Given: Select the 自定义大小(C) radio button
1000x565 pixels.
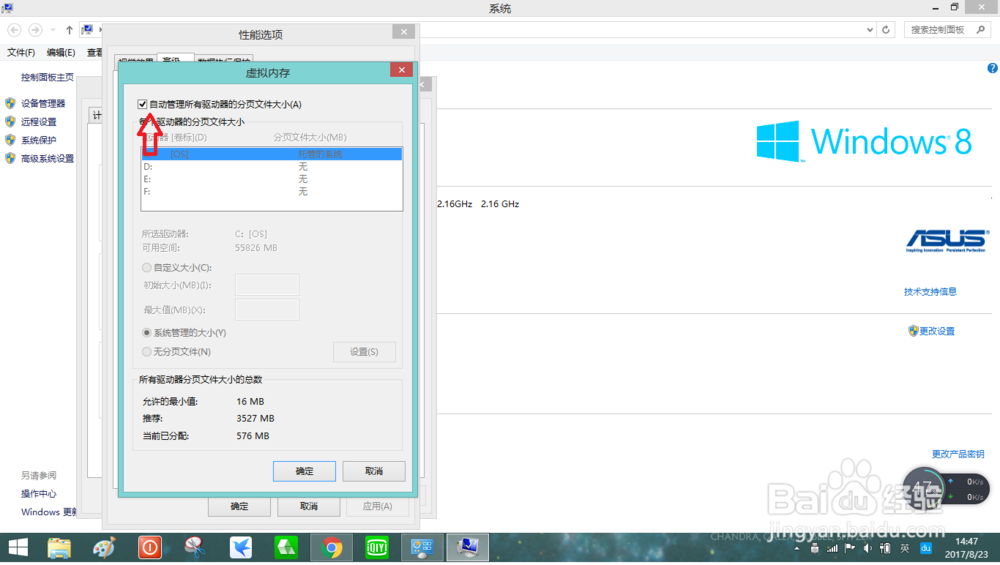Looking at the screenshot, I should 147,267.
